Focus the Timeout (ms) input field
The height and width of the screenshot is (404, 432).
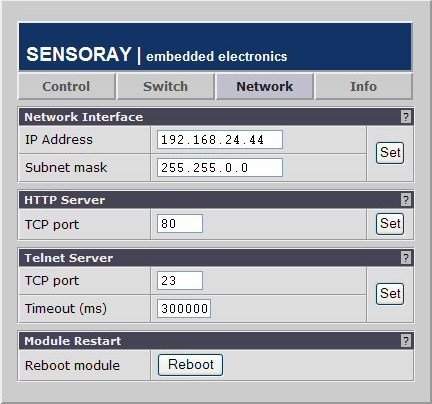point(184,309)
